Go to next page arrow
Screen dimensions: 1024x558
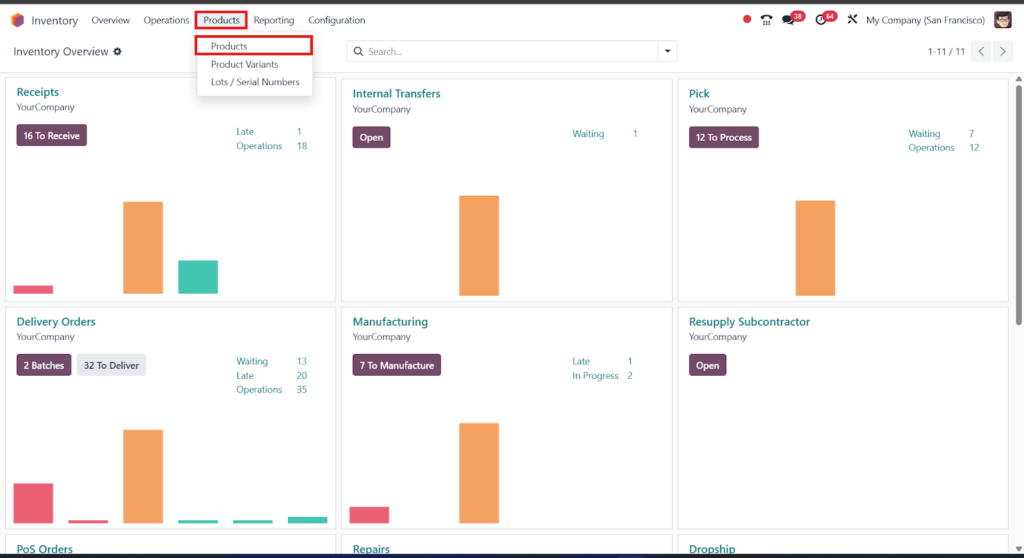click(1002, 52)
